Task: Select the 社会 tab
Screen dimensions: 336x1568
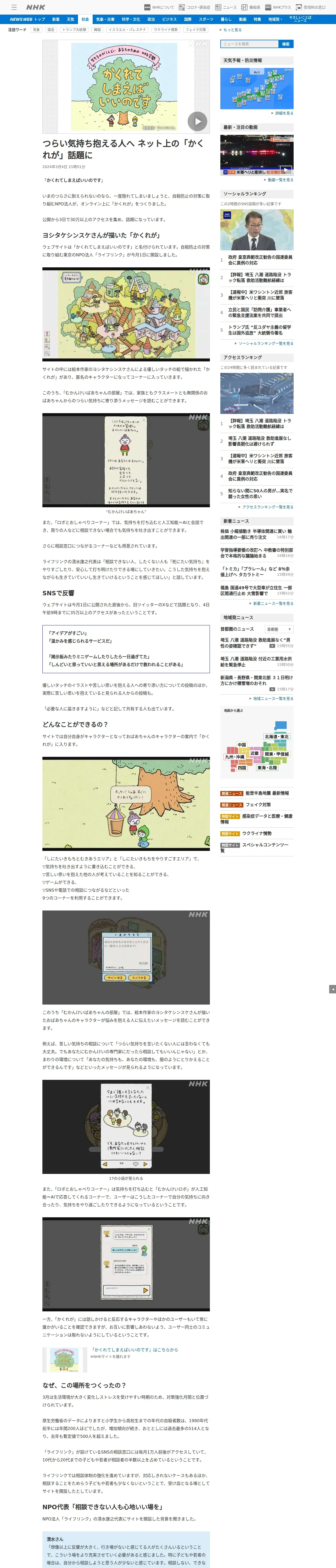Action: (85, 20)
